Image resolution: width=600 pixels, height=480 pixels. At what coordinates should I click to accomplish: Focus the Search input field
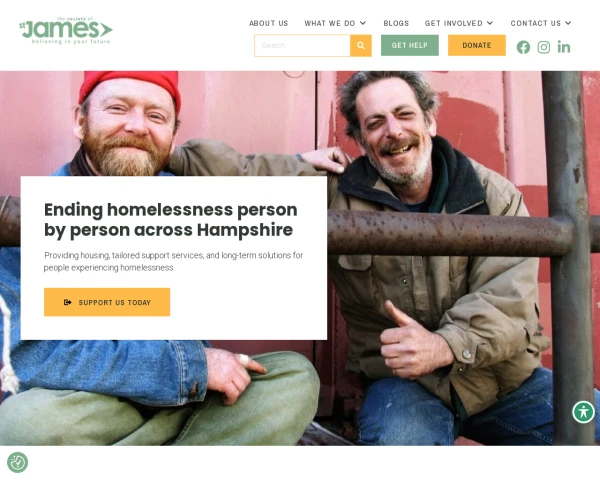pyautogui.click(x=302, y=46)
